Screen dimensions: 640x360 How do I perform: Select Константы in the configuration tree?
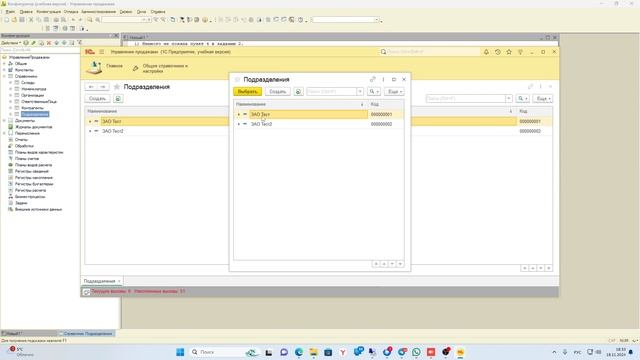(x=24, y=70)
